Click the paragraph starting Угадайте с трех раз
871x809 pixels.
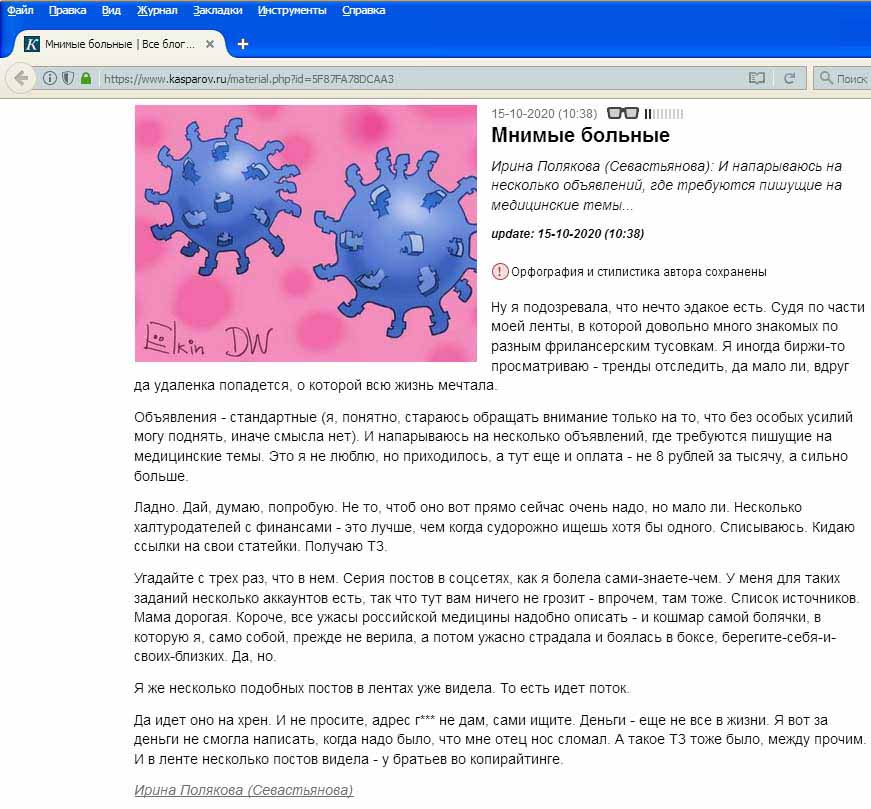click(497, 617)
